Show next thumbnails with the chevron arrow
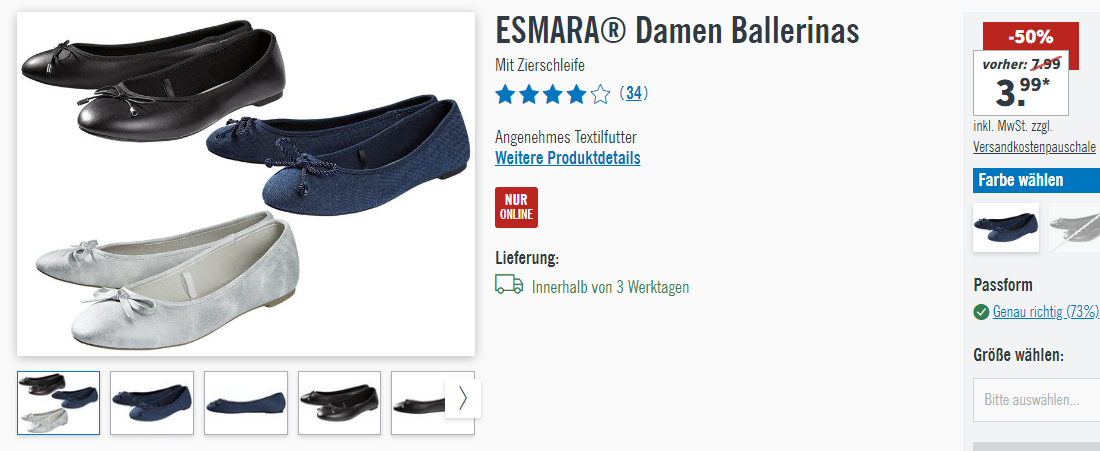This screenshot has width=1100, height=451. click(463, 398)
